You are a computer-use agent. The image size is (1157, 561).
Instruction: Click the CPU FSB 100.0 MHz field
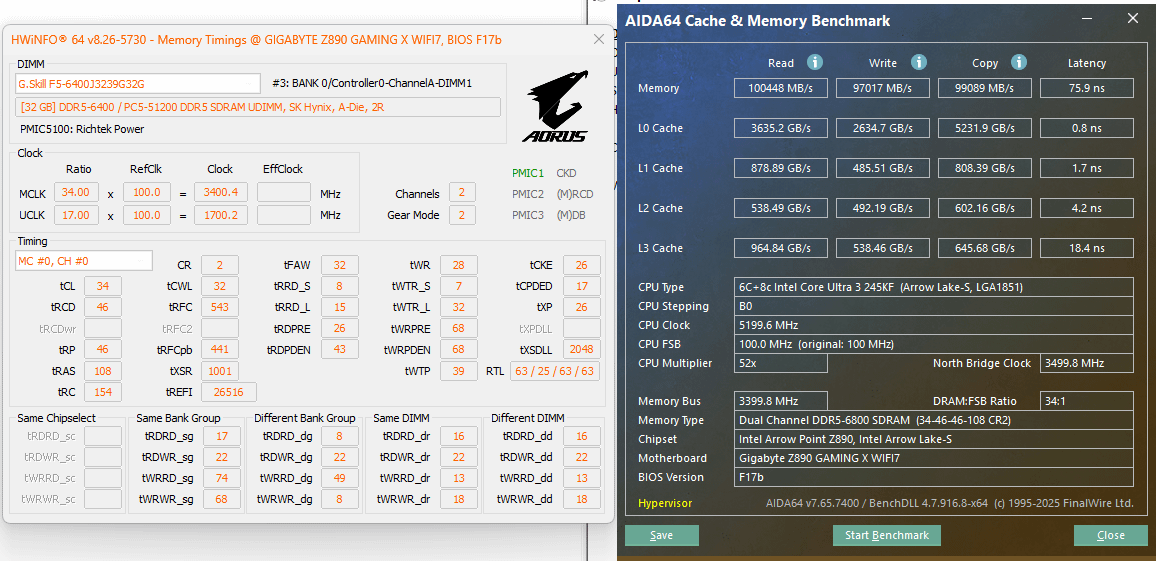point(934,344)
